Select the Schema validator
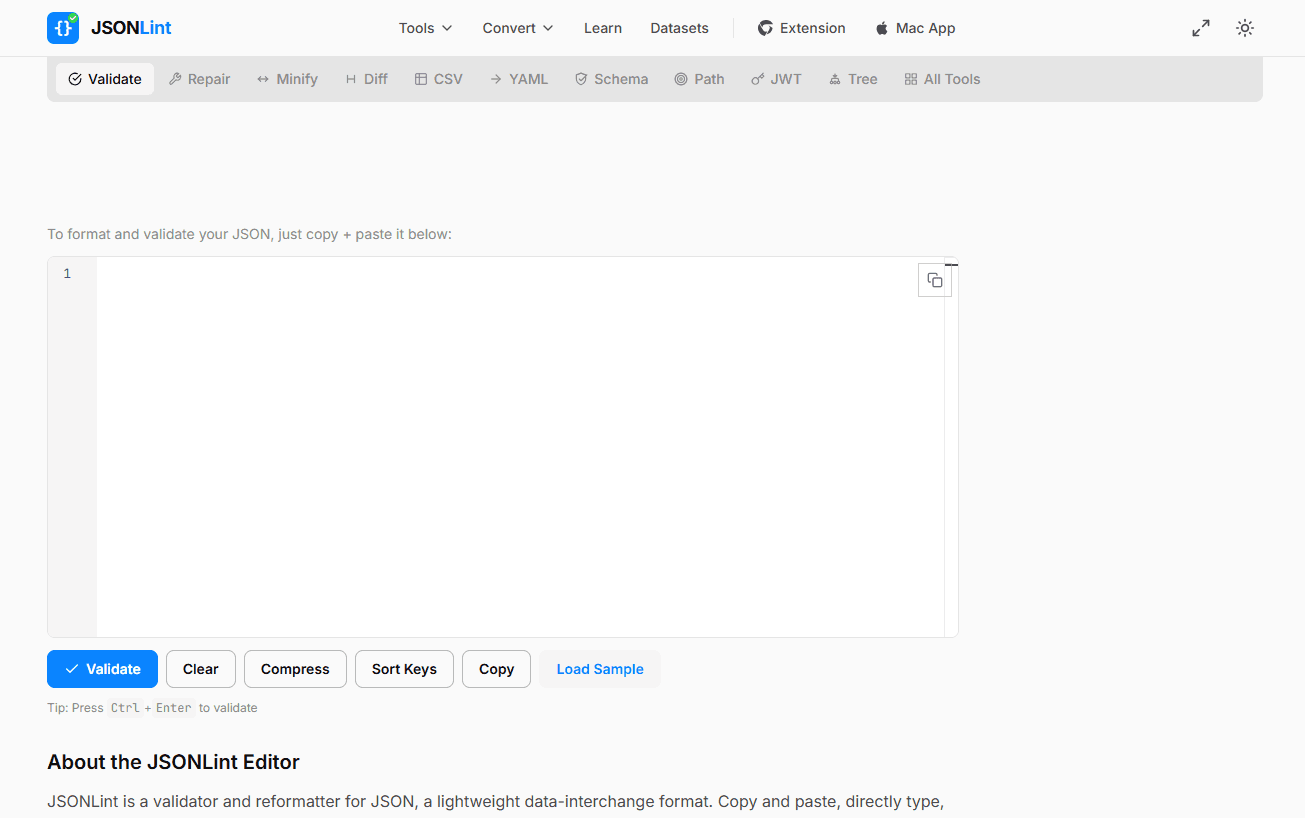Image resolution: width=1305 pixels, height=818 pixels. tap(611, 78)
